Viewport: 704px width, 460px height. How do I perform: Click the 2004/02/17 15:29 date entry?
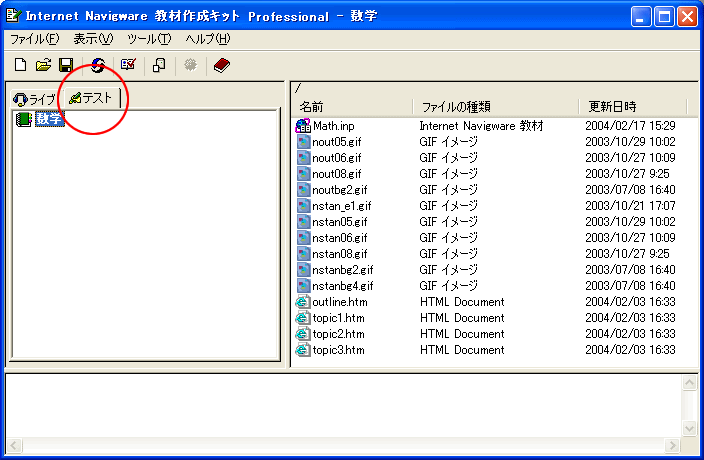point(630,126)
